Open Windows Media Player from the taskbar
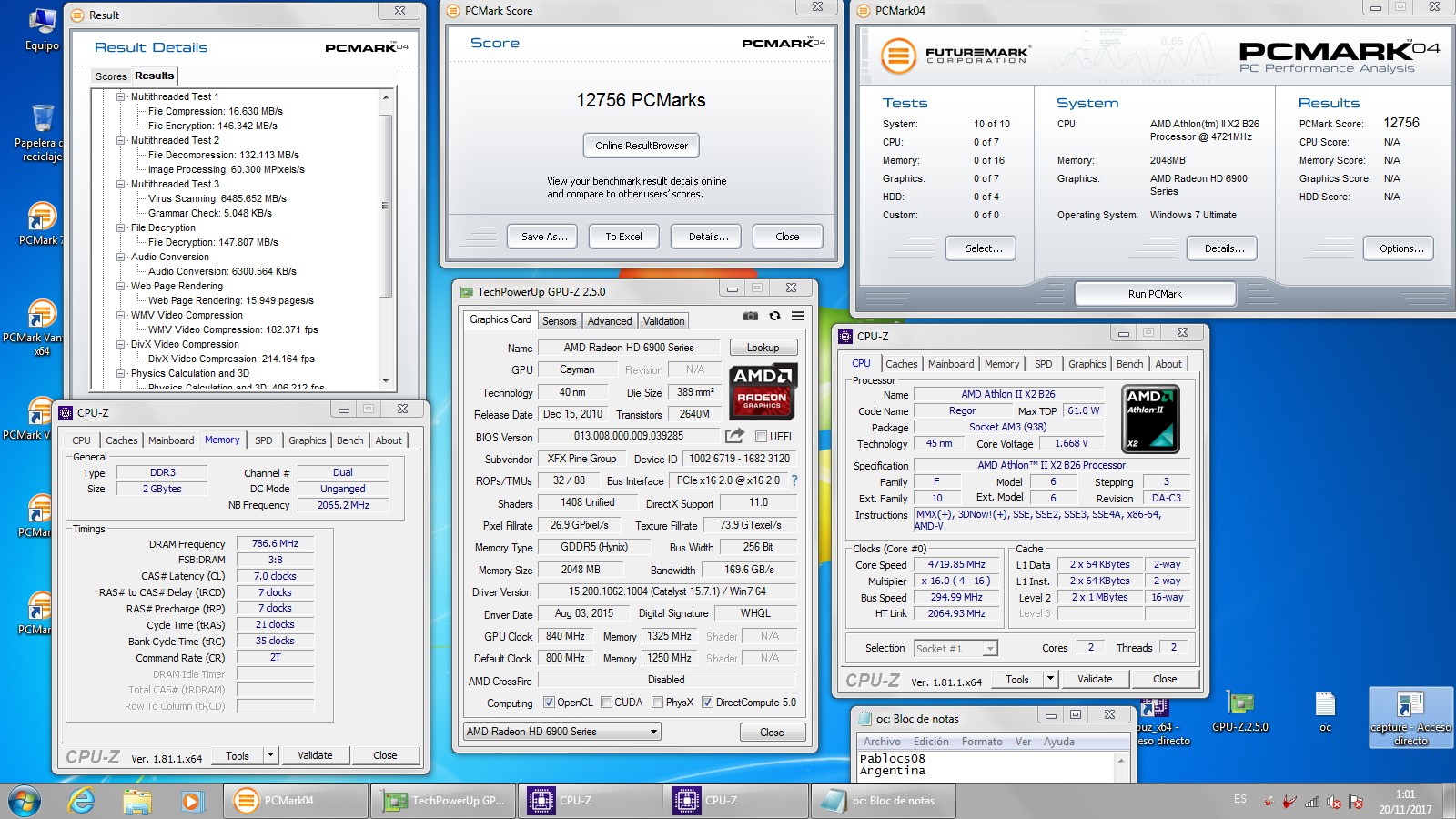This screenshot has height=819, width=1456. [x=191, y=801]
